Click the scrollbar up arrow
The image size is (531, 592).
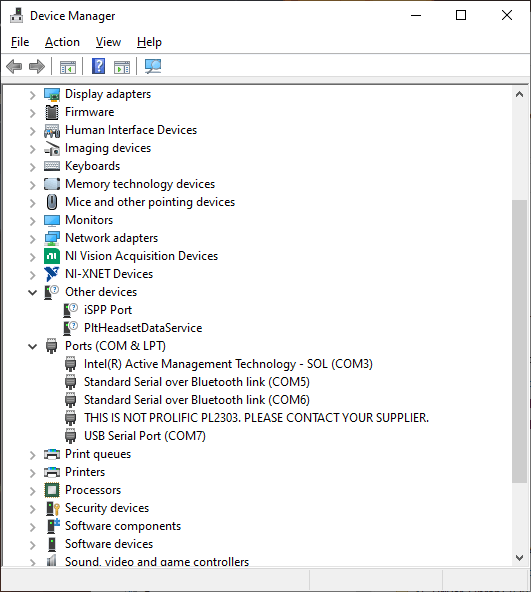point(519,94)
